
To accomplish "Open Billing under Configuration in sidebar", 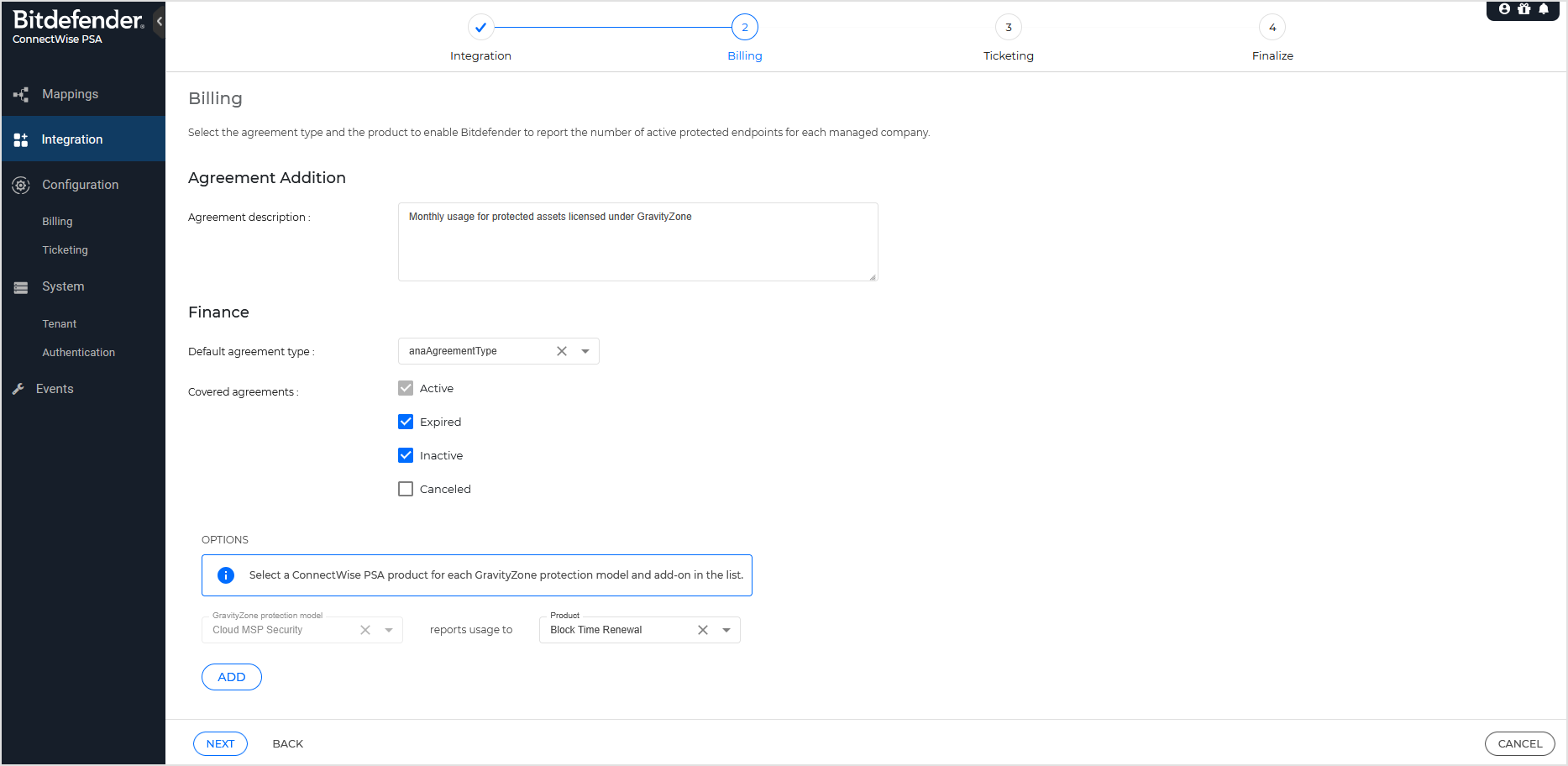I will pyautogui.click(x=57, y=222).
